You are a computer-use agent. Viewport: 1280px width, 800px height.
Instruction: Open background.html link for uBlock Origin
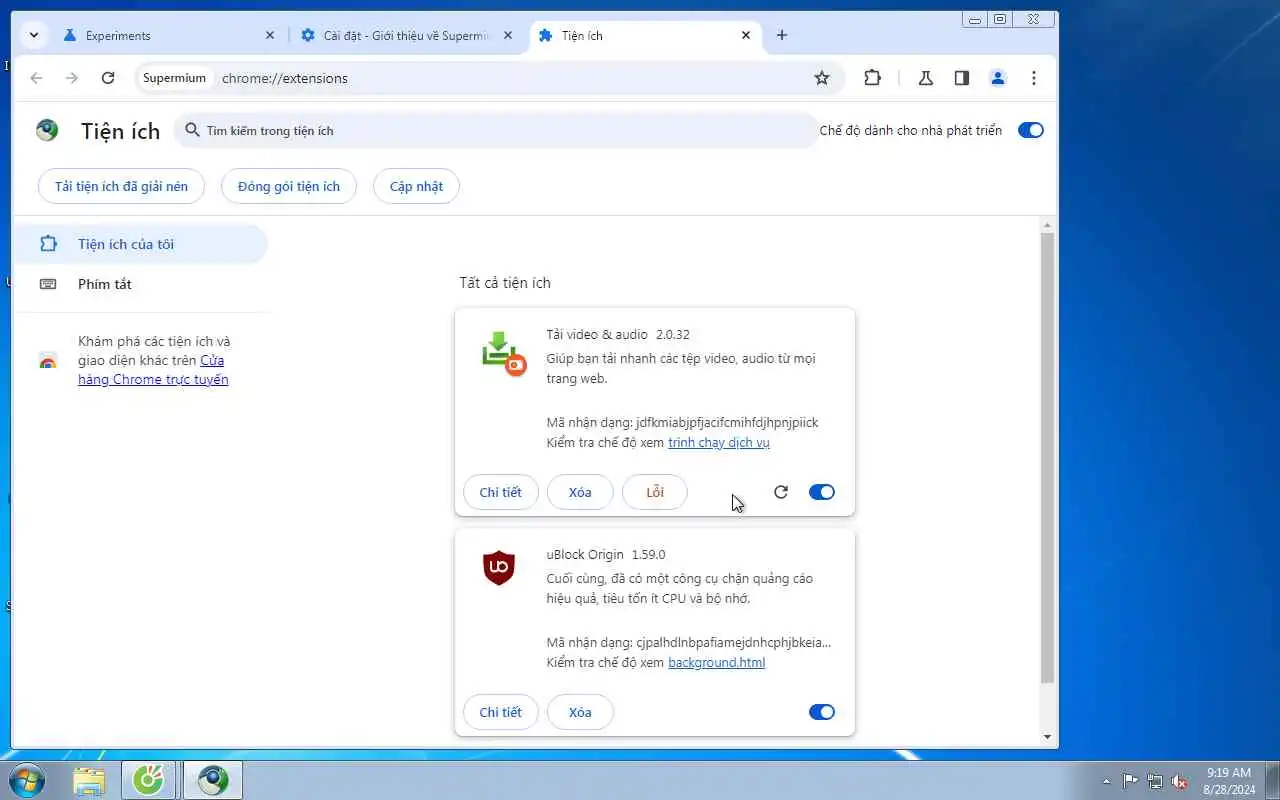coord(717,662)
